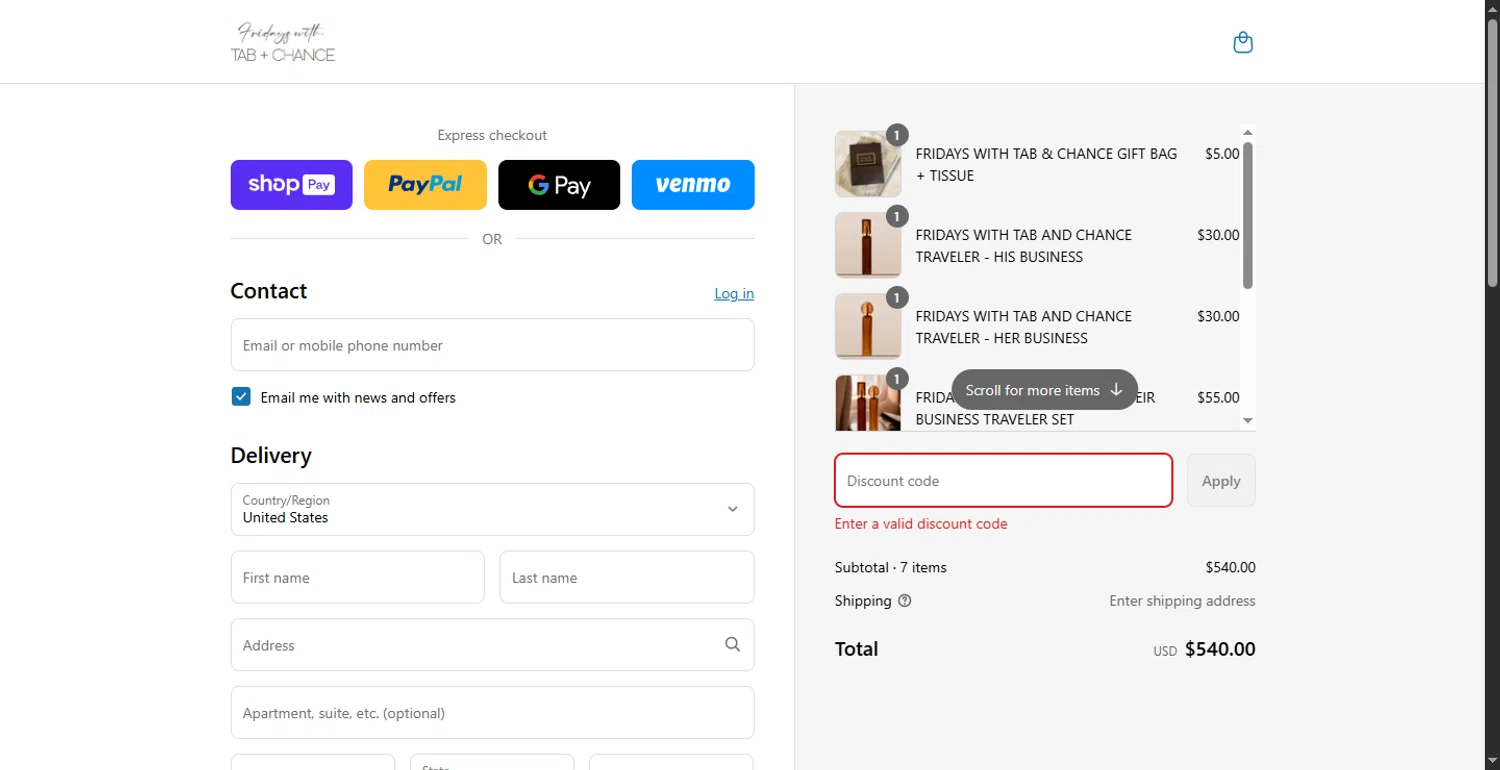Click the Delivery section heading
This screenshot has height=770, width=1500.
click(x=271, y=455)
